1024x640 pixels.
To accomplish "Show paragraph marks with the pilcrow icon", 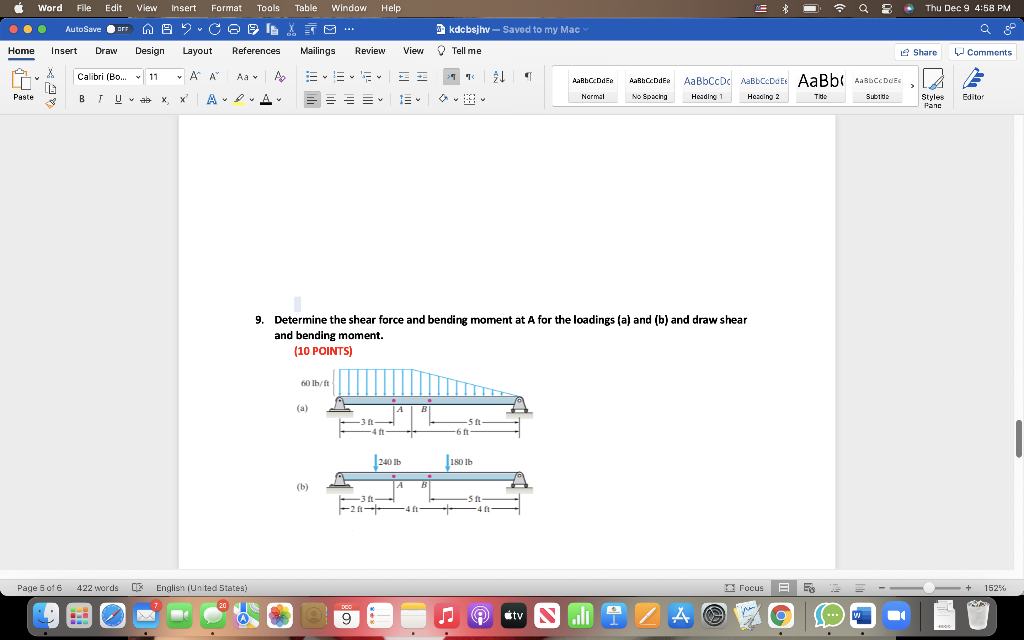I will [528, 78].
